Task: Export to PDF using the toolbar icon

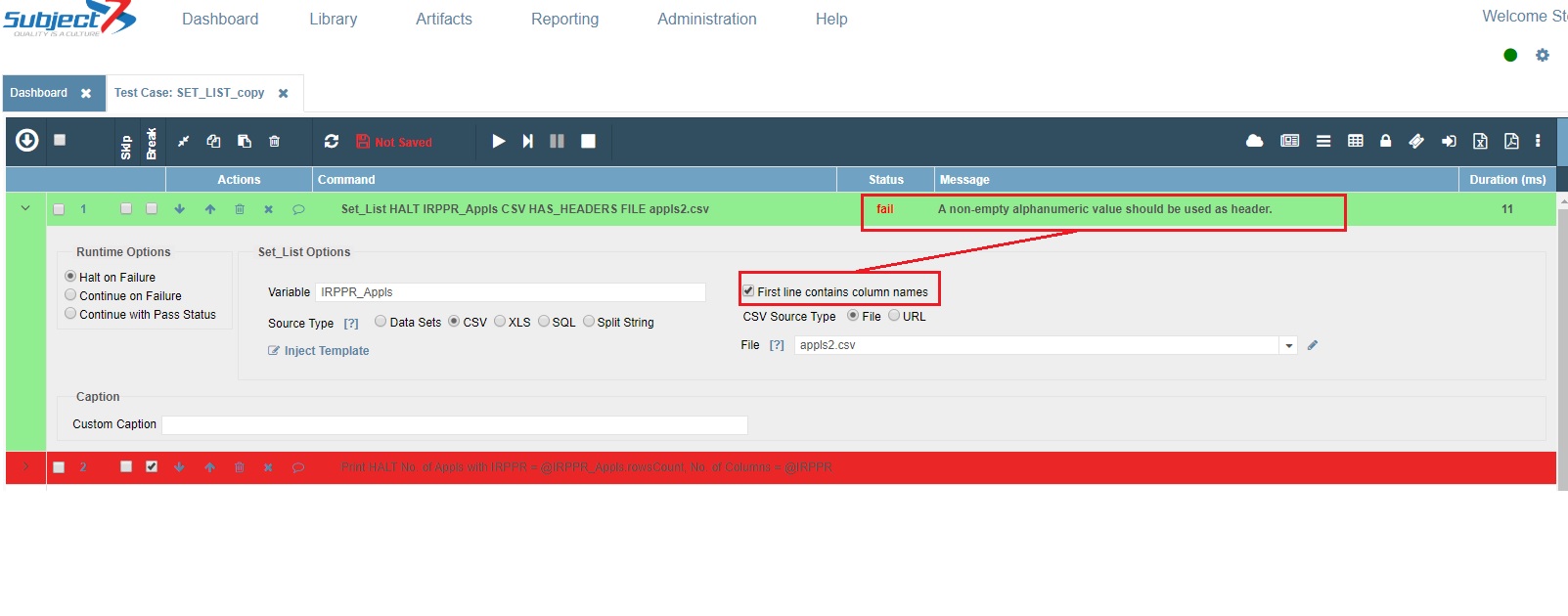Action: pyautogui.click(x=1511, y=141)
